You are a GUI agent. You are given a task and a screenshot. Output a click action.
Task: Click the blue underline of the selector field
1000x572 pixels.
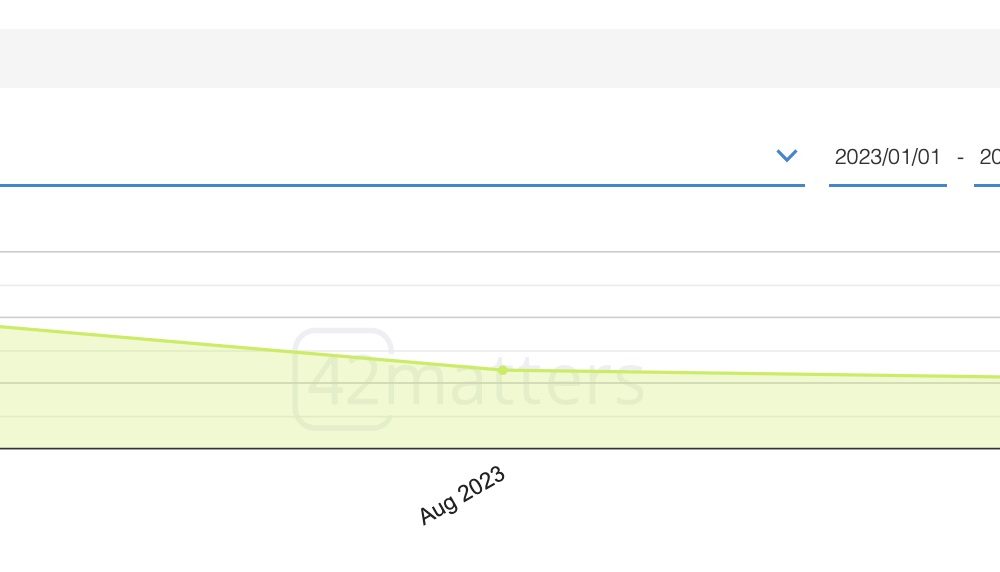pyautogui.click(x=402, y=186)
